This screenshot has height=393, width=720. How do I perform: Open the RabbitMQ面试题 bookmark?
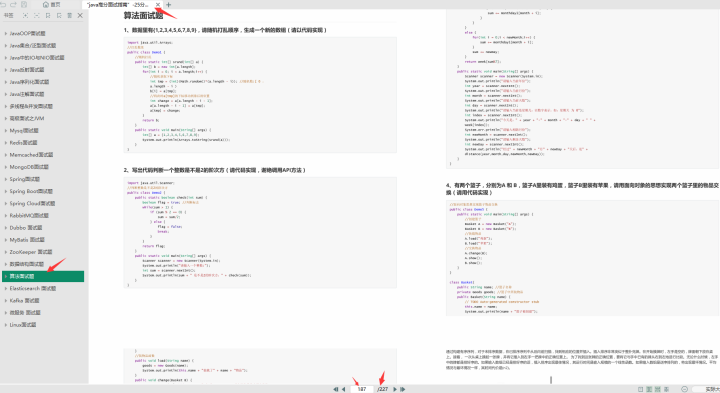29,216
